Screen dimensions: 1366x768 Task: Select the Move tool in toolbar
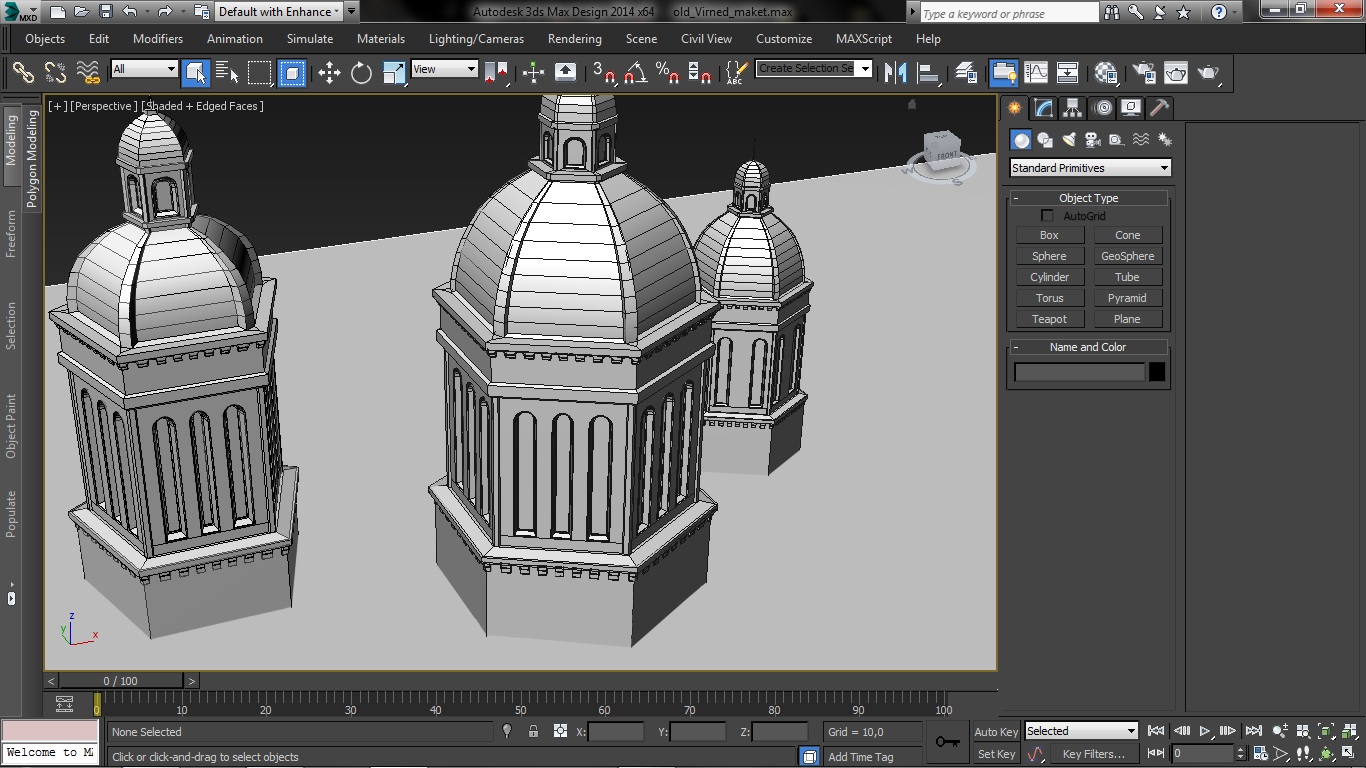tap(329, 72)
